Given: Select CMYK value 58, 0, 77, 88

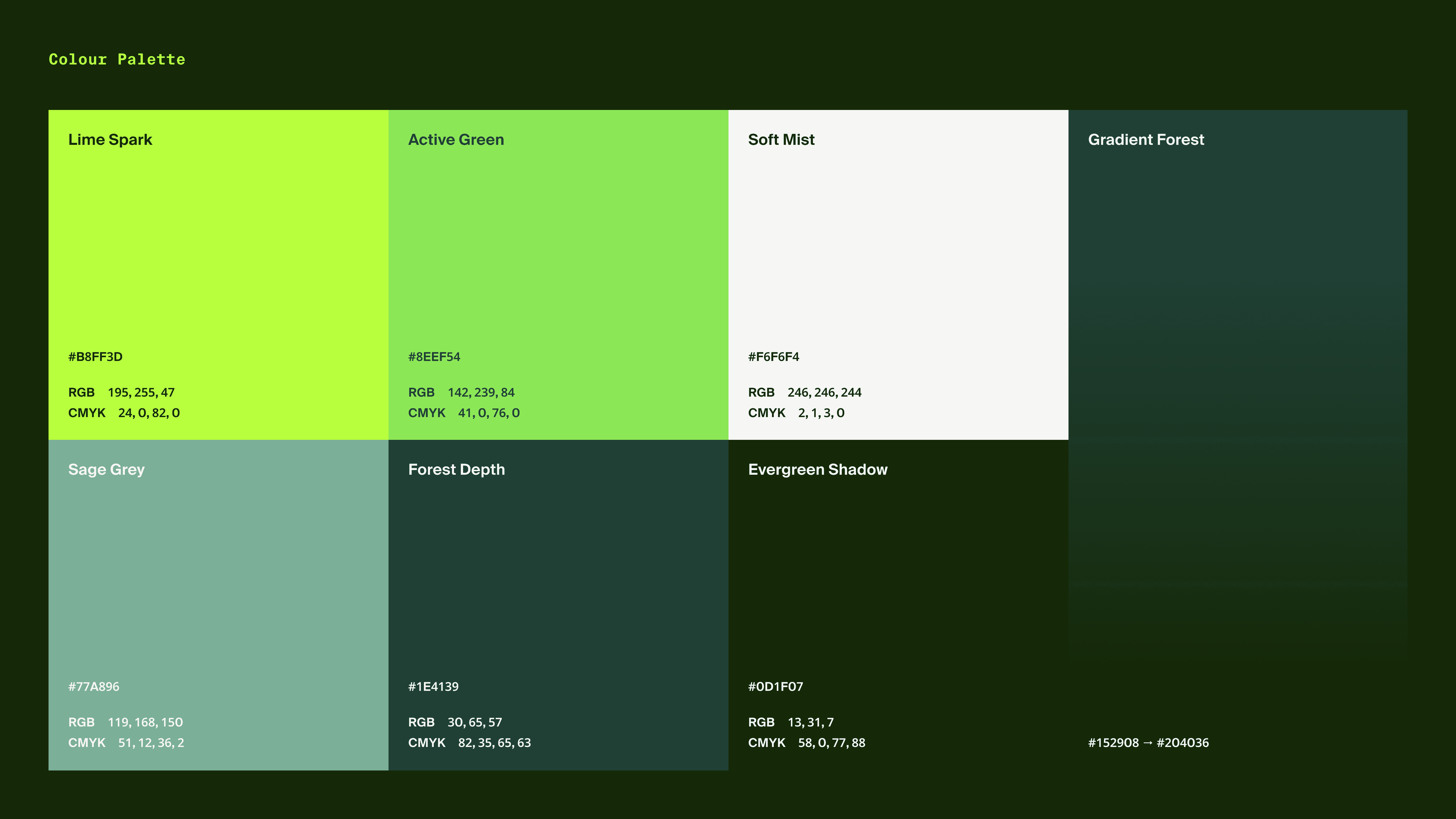Looking at the screenshot, I should pyautogui.click(x=831, y=743).
